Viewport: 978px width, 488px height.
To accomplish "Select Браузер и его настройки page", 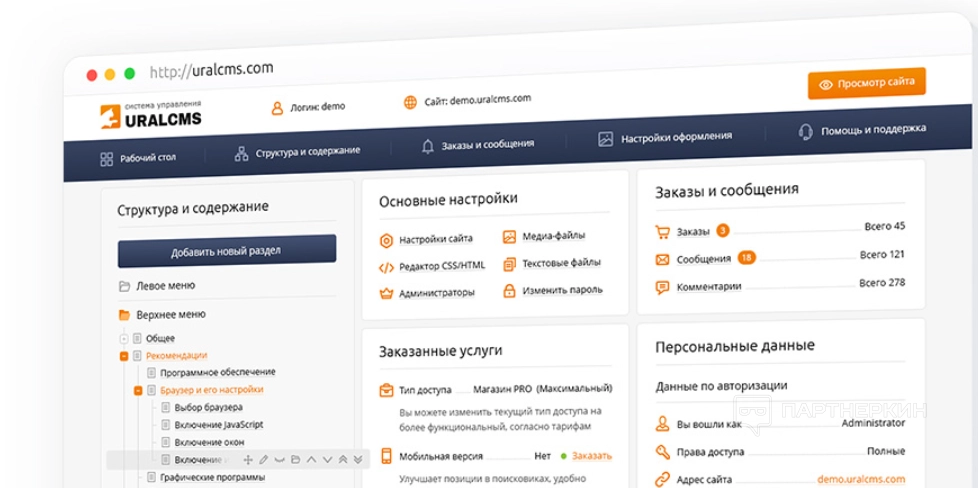I will 211,390.
